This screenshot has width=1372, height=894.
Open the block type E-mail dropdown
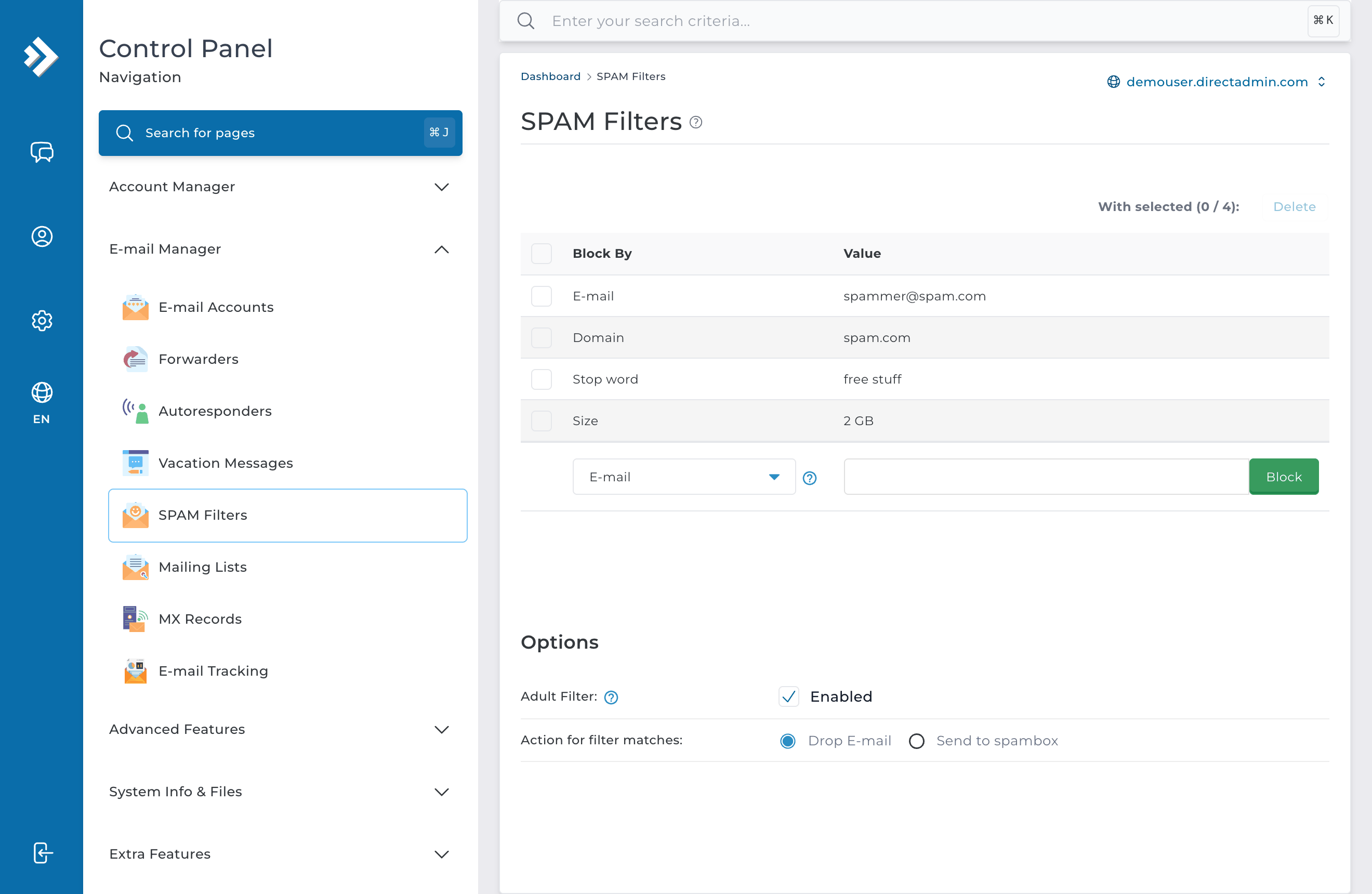tap(684, 477)
